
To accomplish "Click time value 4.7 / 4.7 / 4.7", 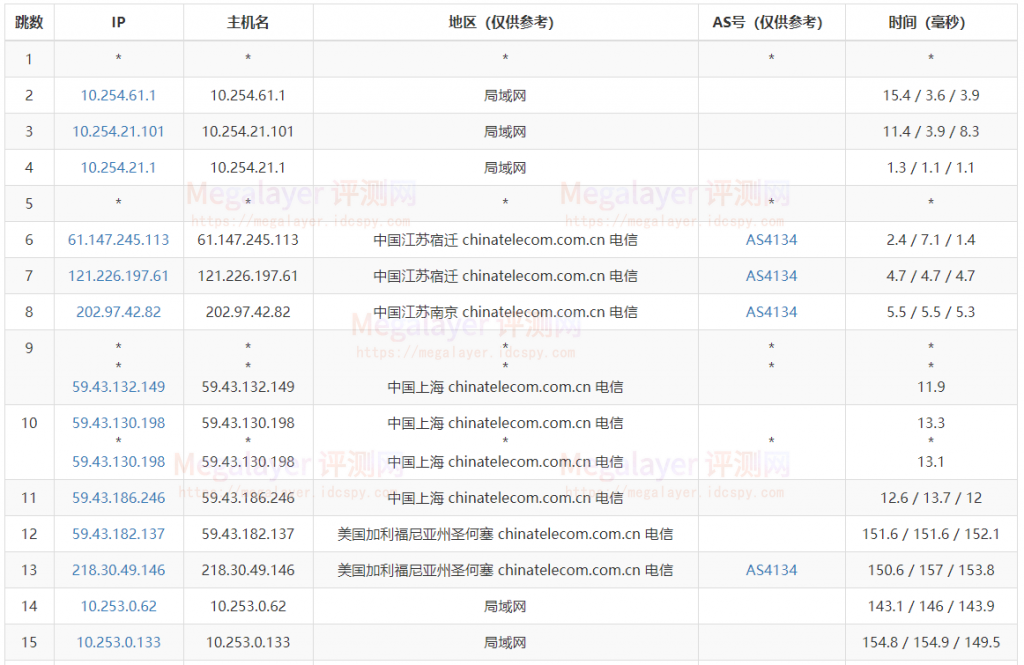I will click(931, 276).
